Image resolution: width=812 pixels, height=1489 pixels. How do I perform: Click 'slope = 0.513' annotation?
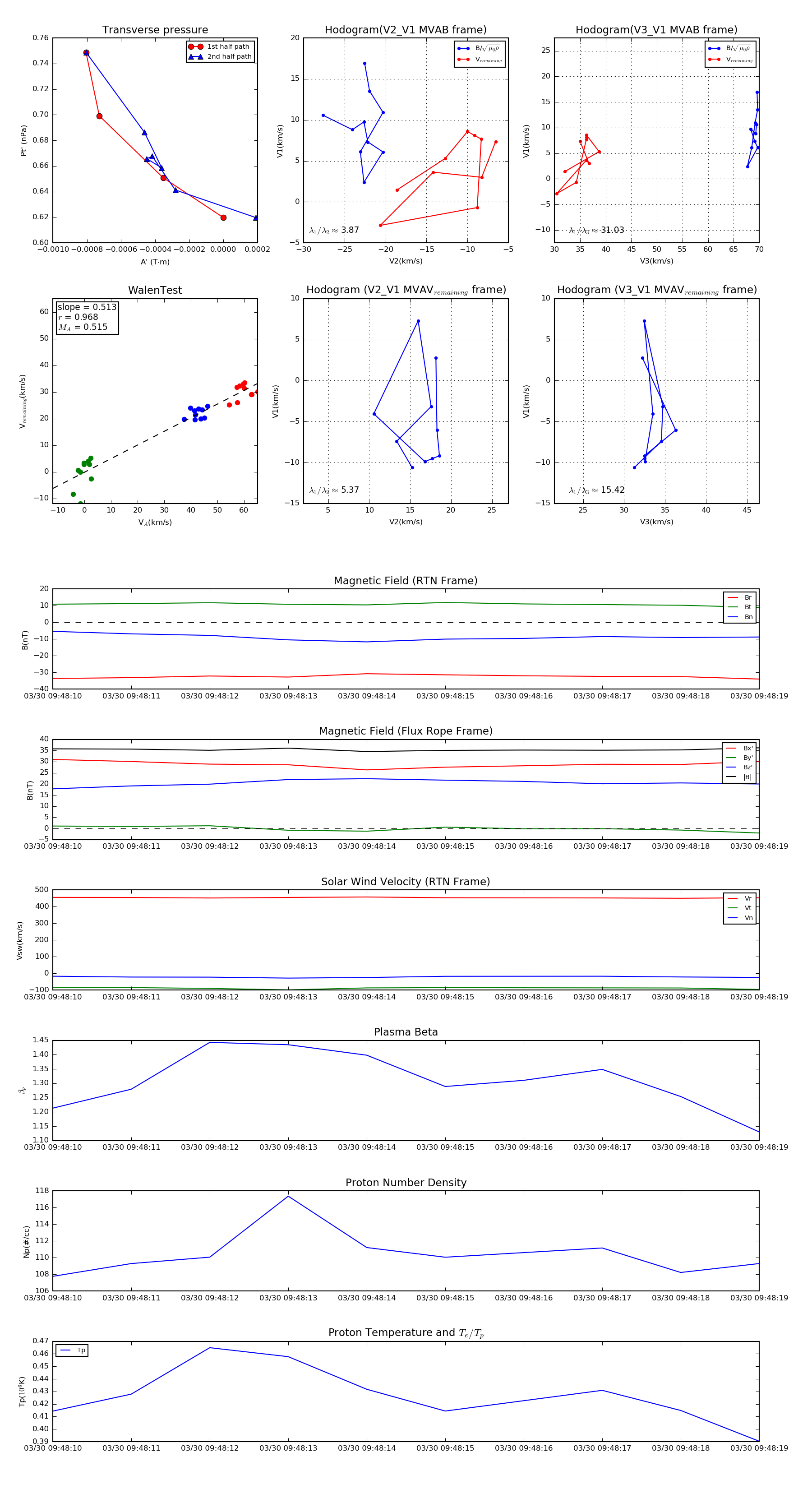87,307
